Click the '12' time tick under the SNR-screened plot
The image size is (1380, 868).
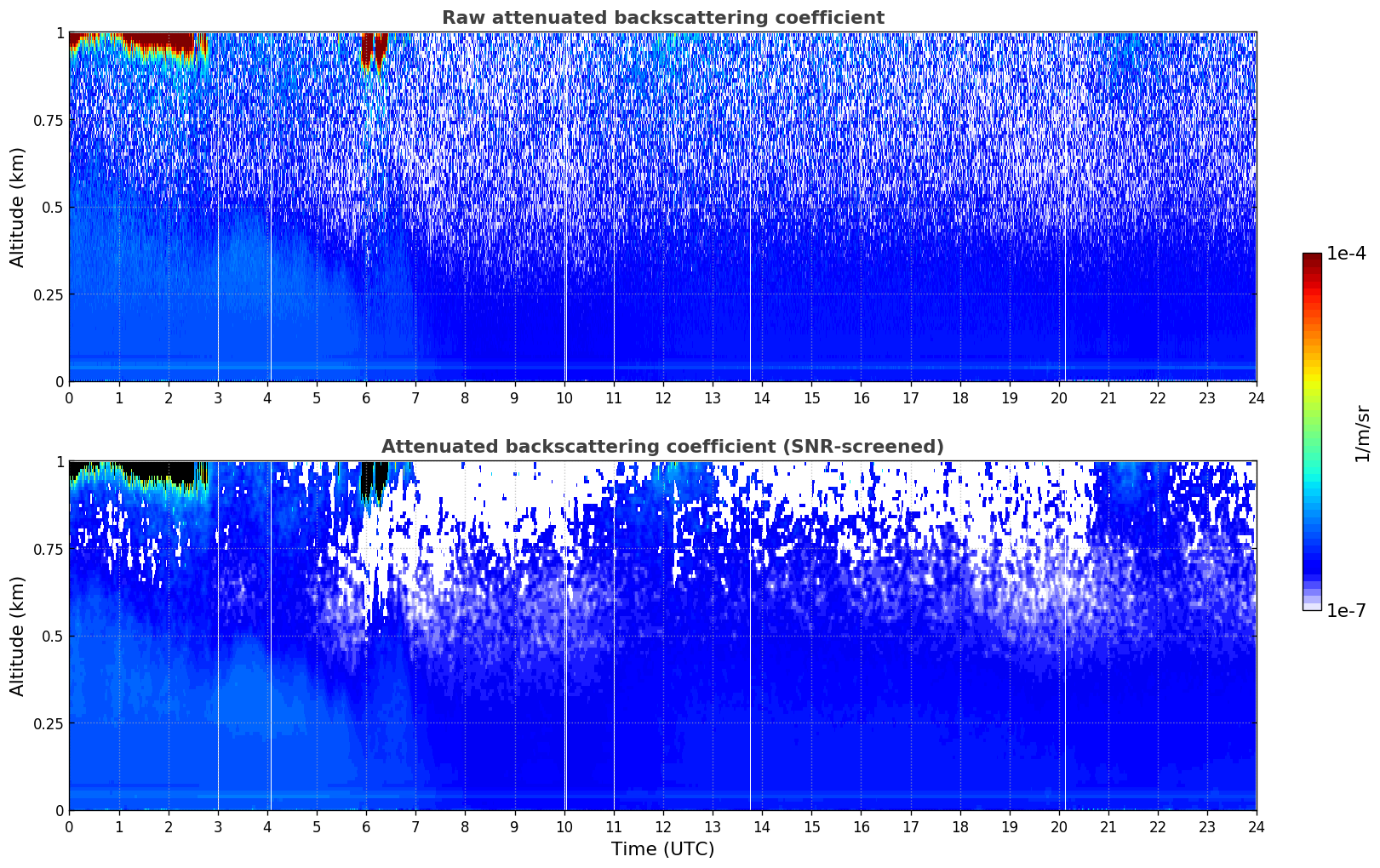click(662, 826)
